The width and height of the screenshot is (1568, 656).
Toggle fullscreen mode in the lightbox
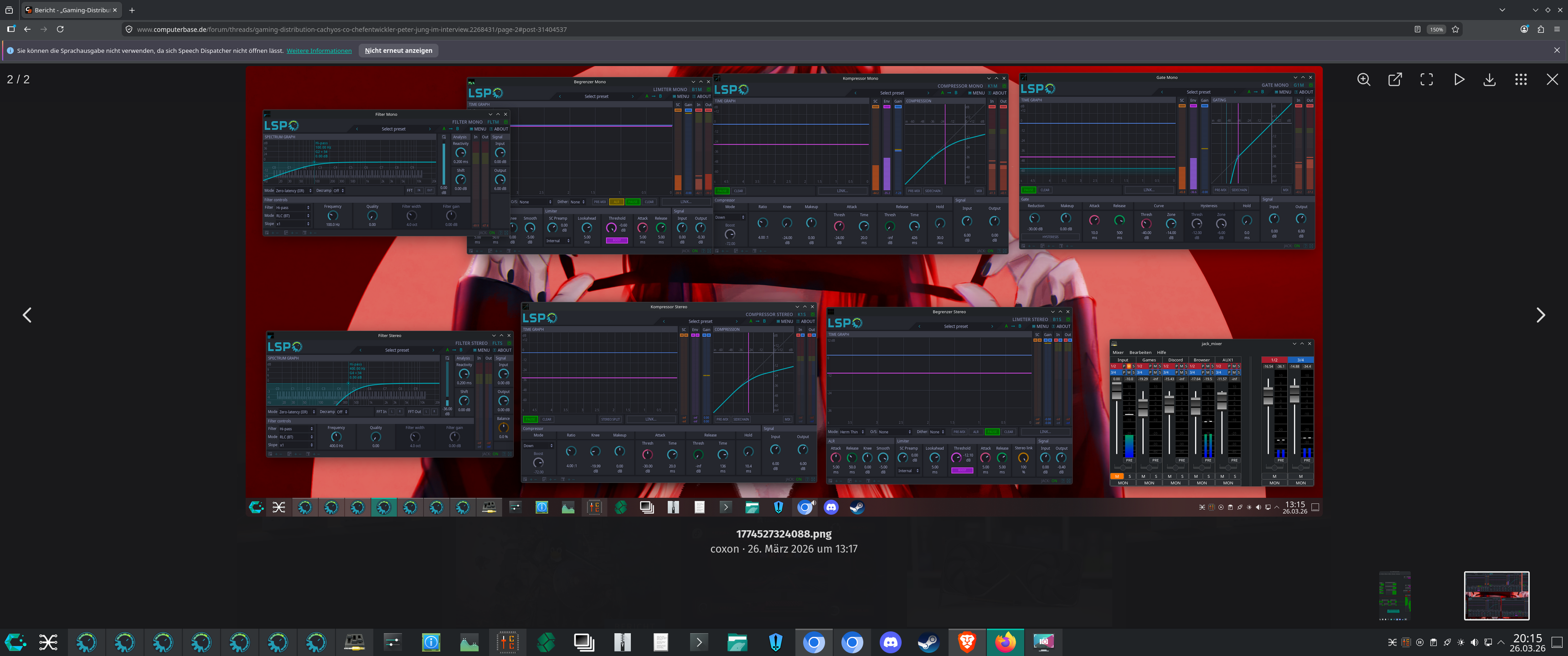[1427, 80]
